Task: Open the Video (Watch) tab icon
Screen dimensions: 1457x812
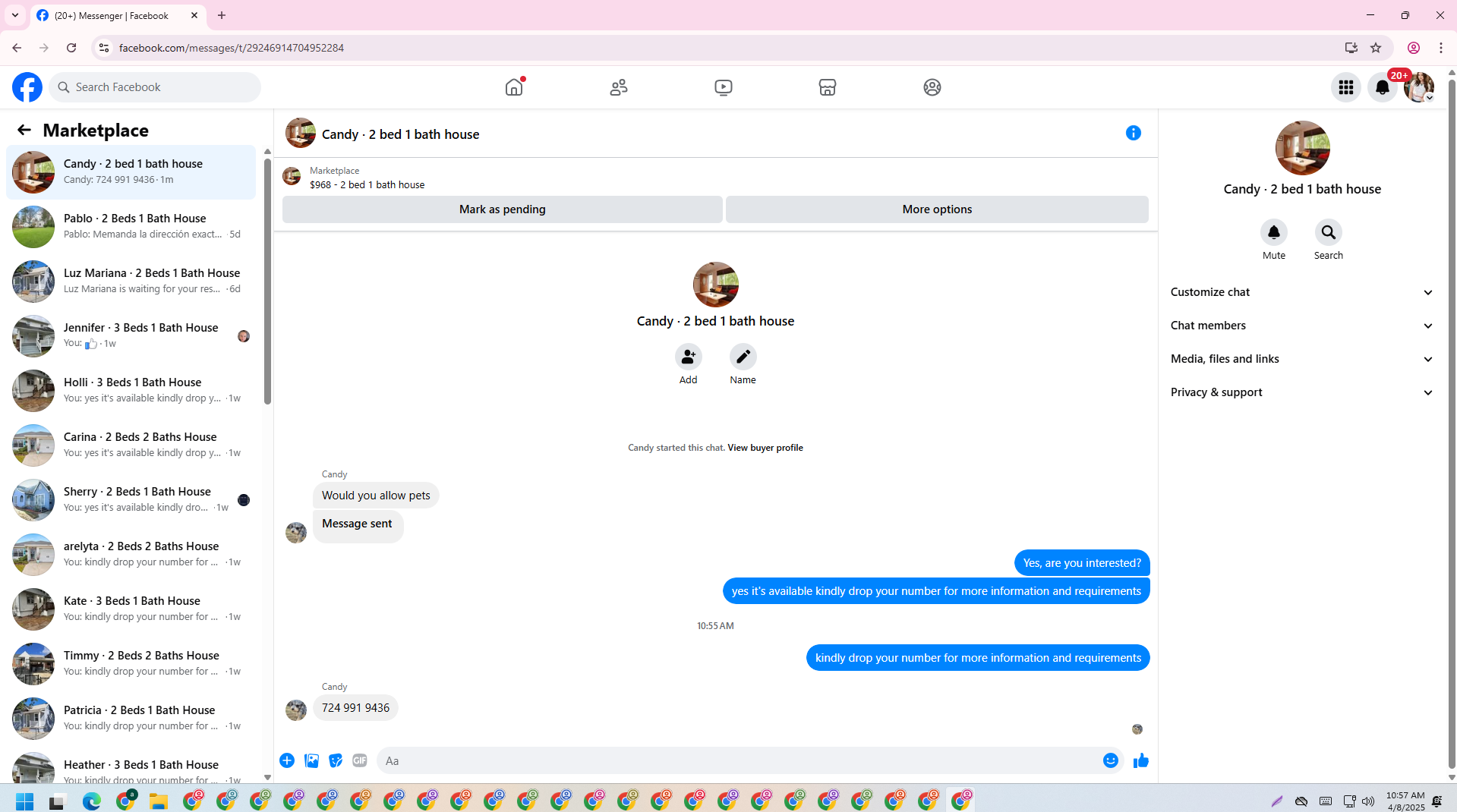Action: [x=724, y=87]
